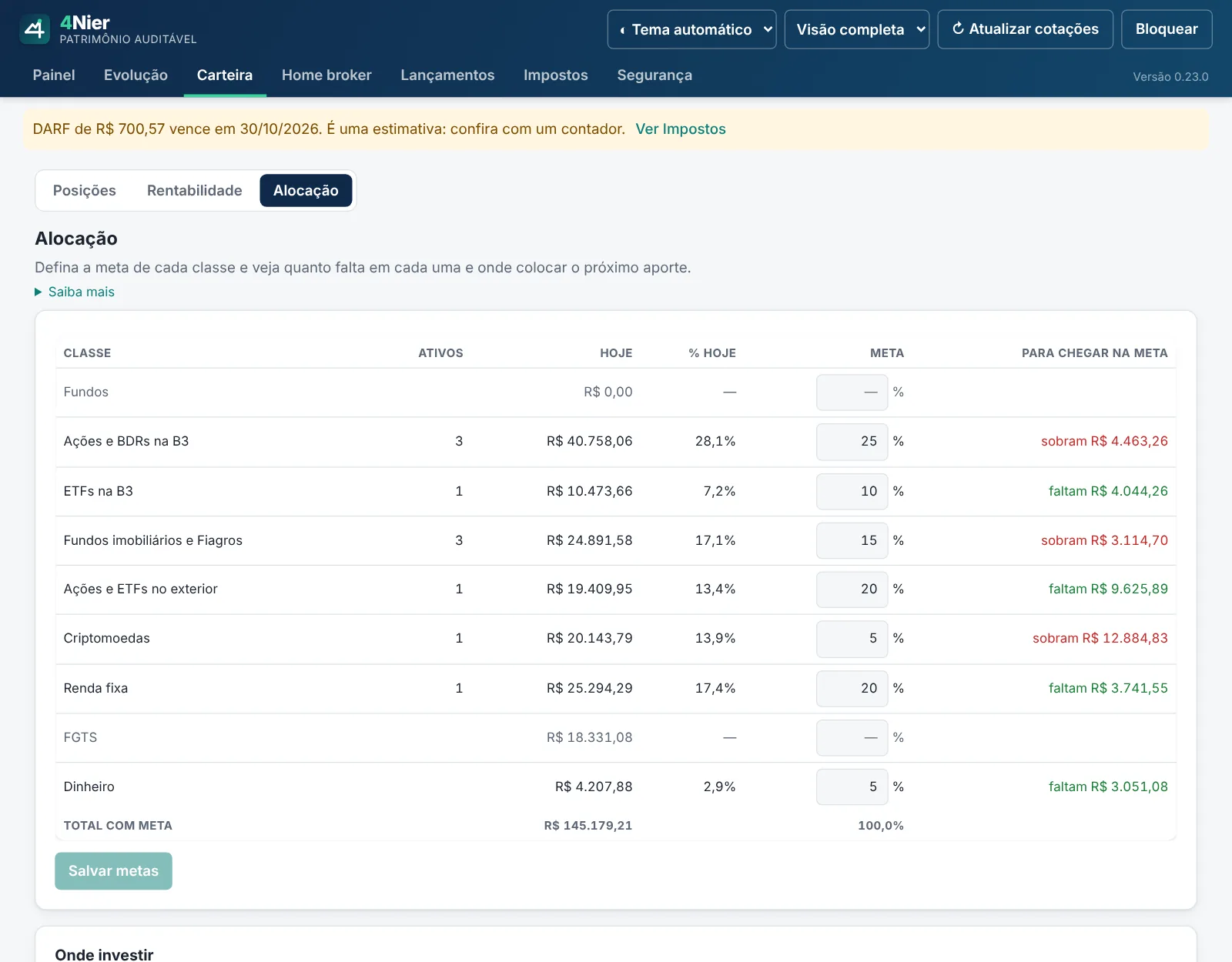Screen dimensions: 1232x962
Task: Select the Carteira tab
Action: 225,75
